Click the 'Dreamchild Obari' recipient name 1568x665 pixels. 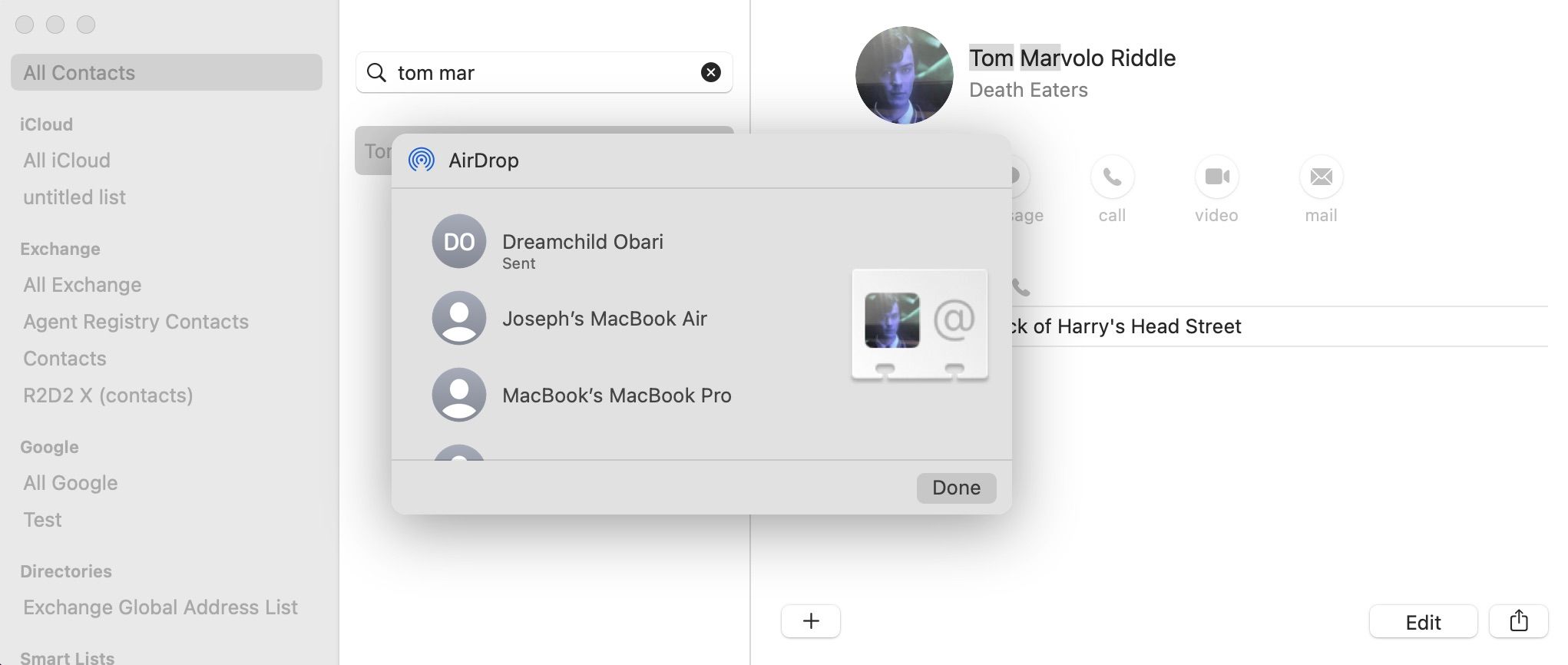pos(583,241)
